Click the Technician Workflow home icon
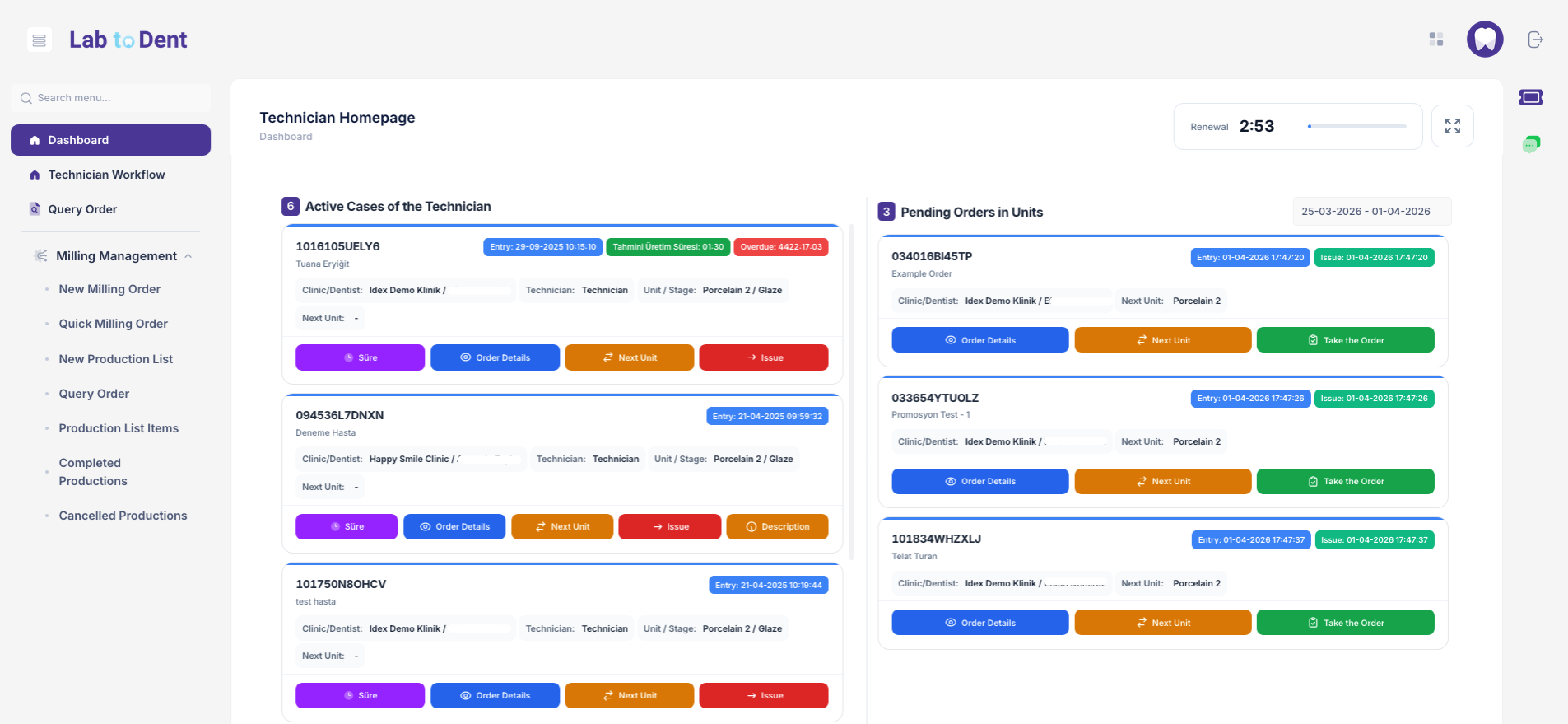Screen dimensions: 1568x724 pos(35,175)
